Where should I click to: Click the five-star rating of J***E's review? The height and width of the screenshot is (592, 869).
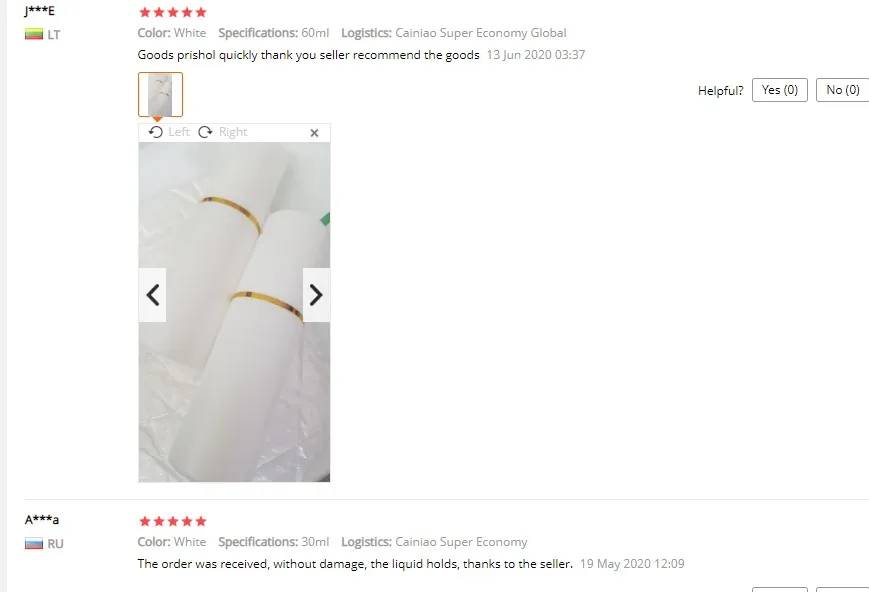click(x=173, y=12)
